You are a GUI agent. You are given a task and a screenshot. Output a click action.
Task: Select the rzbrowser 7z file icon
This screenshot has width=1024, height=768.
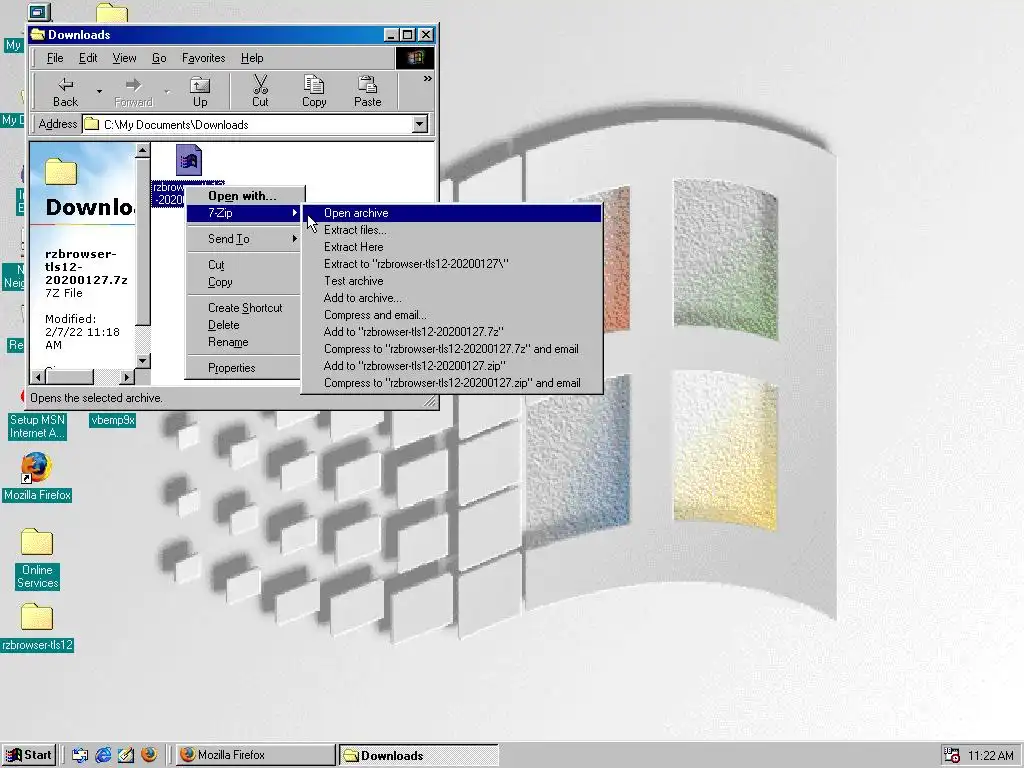188,160
